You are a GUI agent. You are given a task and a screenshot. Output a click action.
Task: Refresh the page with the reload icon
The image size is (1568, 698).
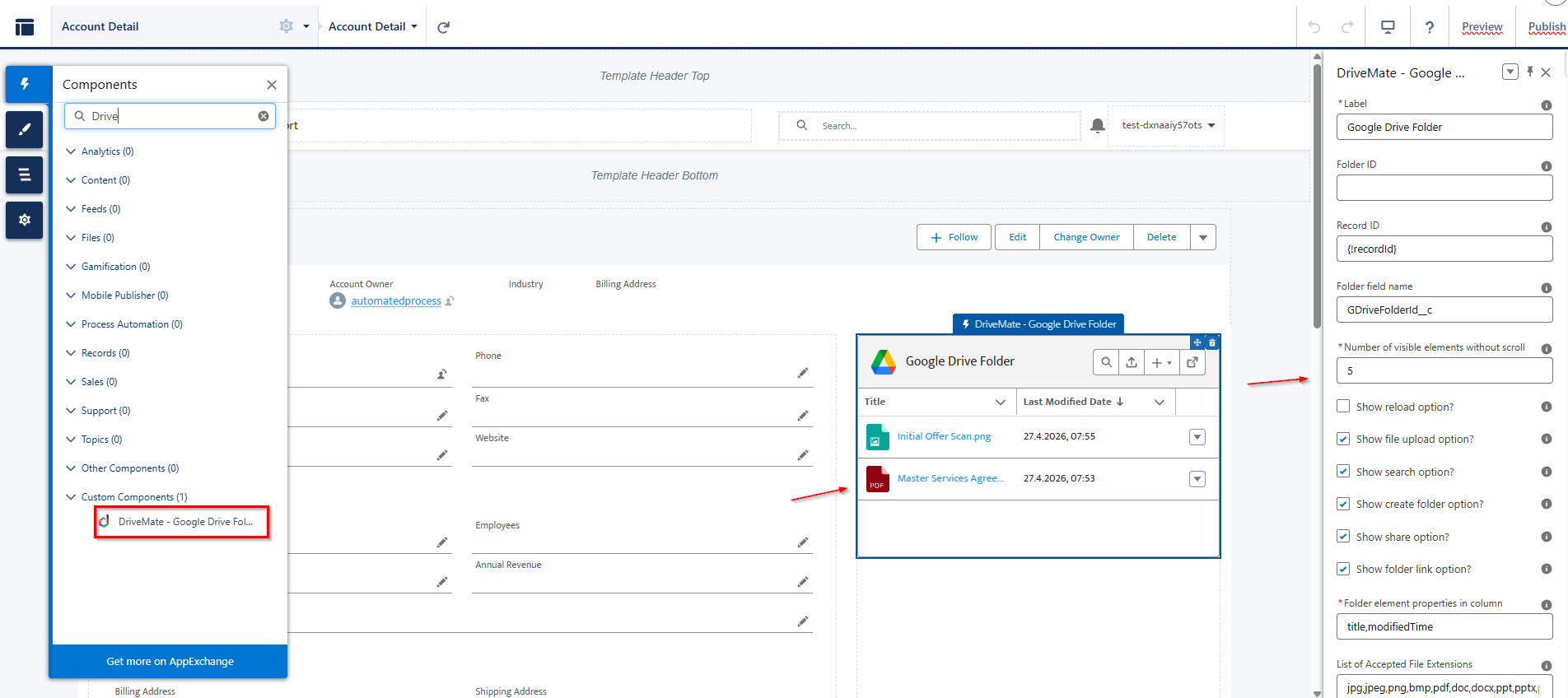point(443,27)
